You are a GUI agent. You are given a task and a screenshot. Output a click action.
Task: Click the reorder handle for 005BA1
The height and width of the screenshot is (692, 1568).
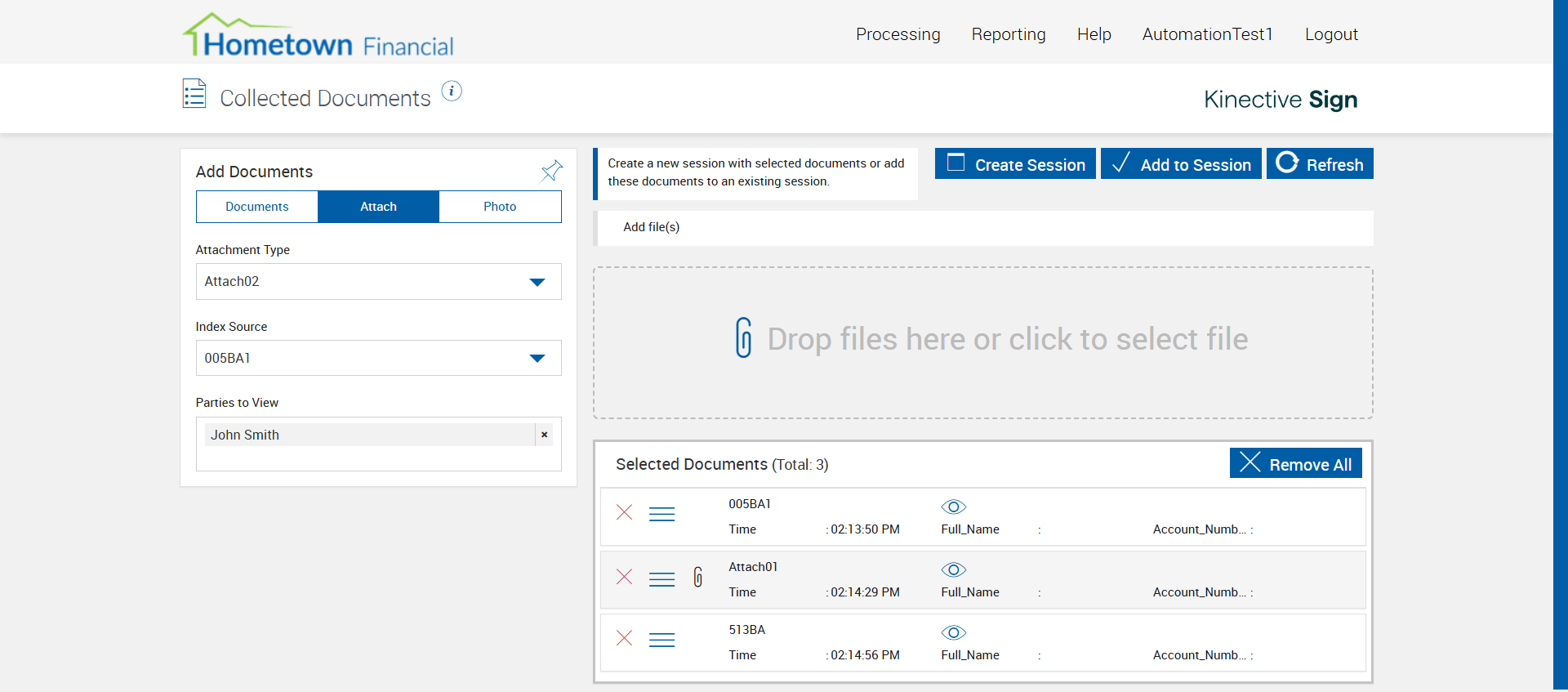point(661,514)
